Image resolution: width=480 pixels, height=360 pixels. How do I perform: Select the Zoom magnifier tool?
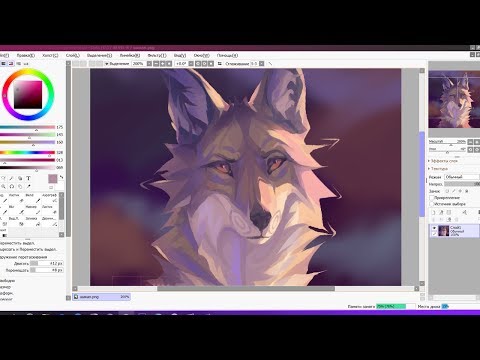pos(3,186)
